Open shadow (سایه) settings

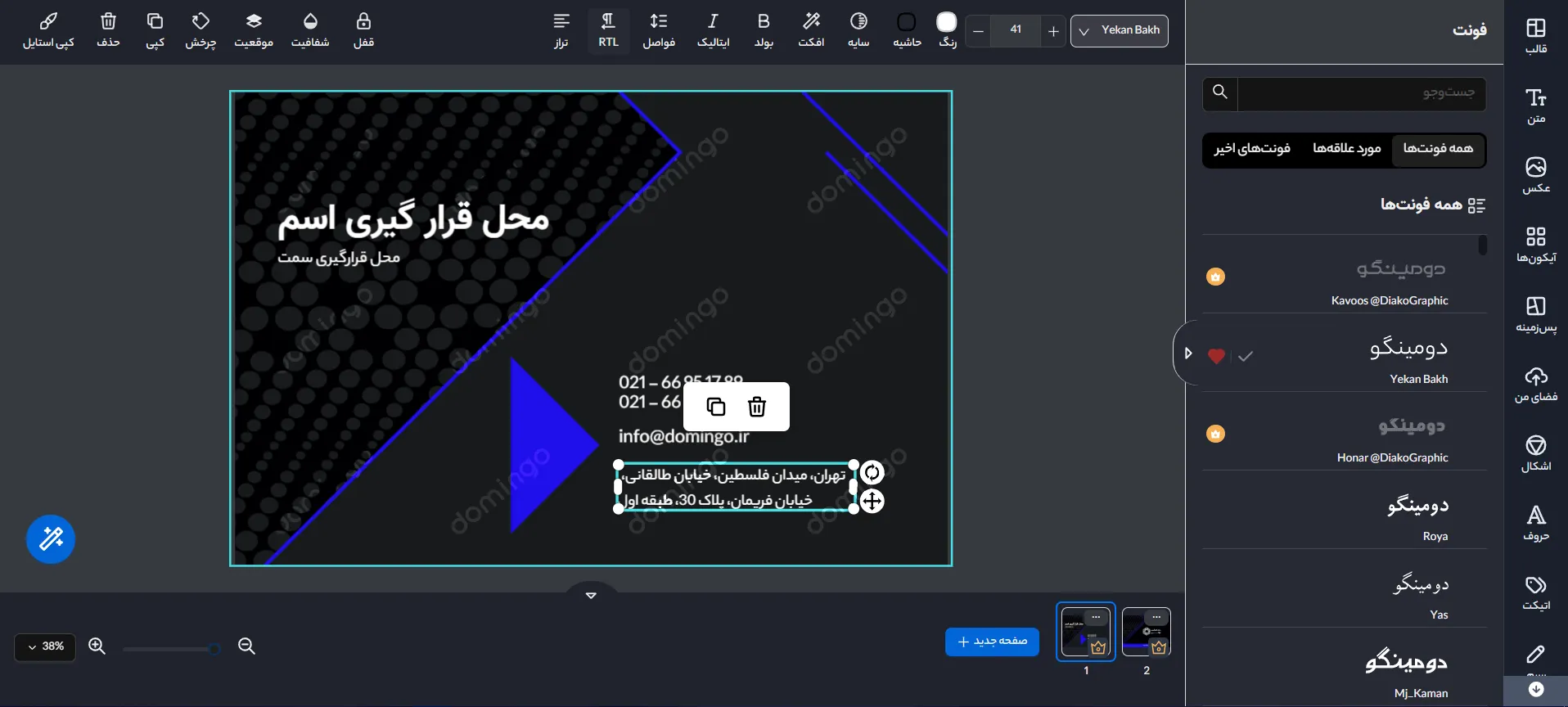point(858,30)
